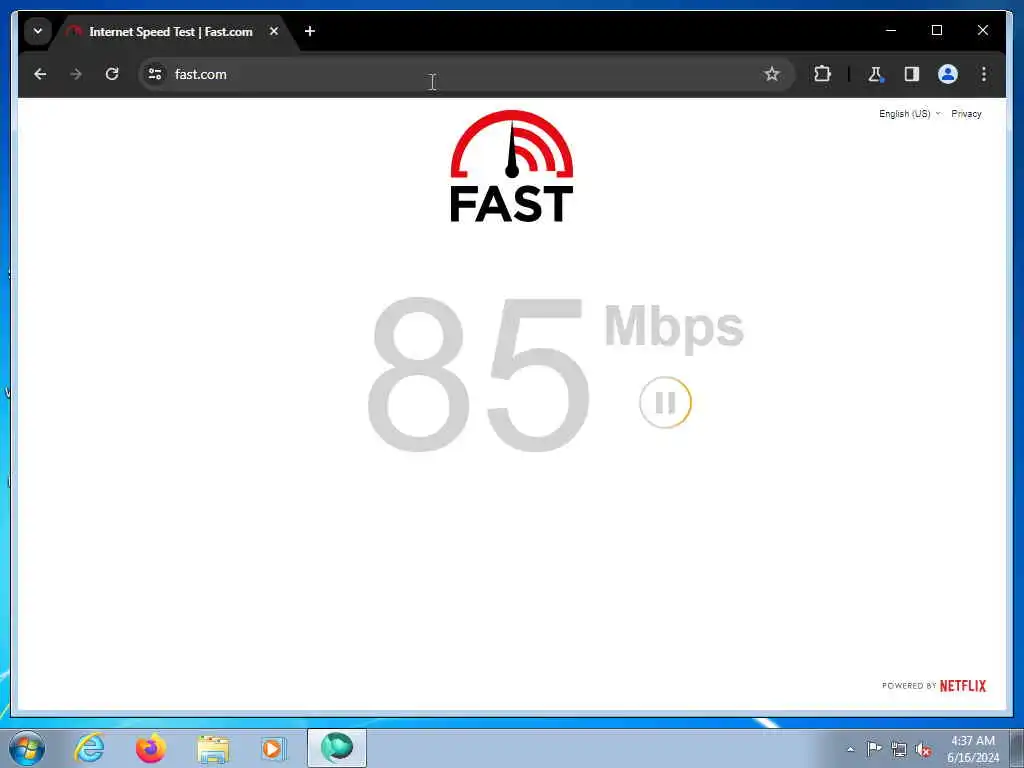Viewport: 1024px width, 768px height.
Task: Open the English (US) language dropdown
Action: (x=910, y=114)
